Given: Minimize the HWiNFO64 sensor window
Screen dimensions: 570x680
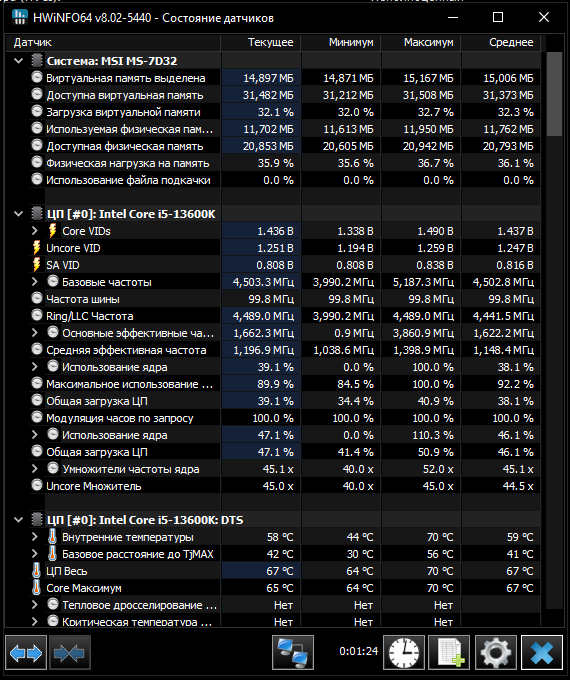Looking at the screenshot, I should point(453,17).
